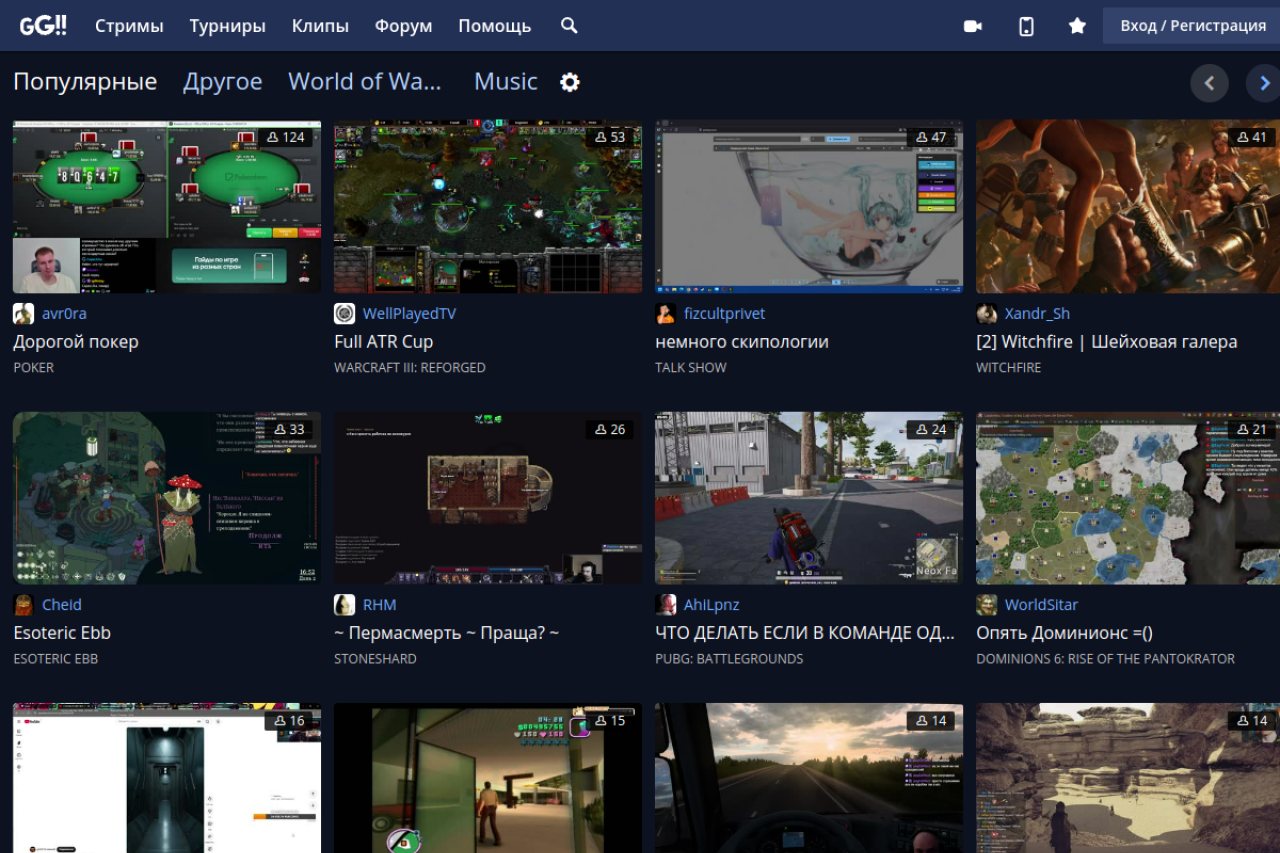The image size is (1280, 853).
Task: Click the GG!! site logo
Action: 43,26
